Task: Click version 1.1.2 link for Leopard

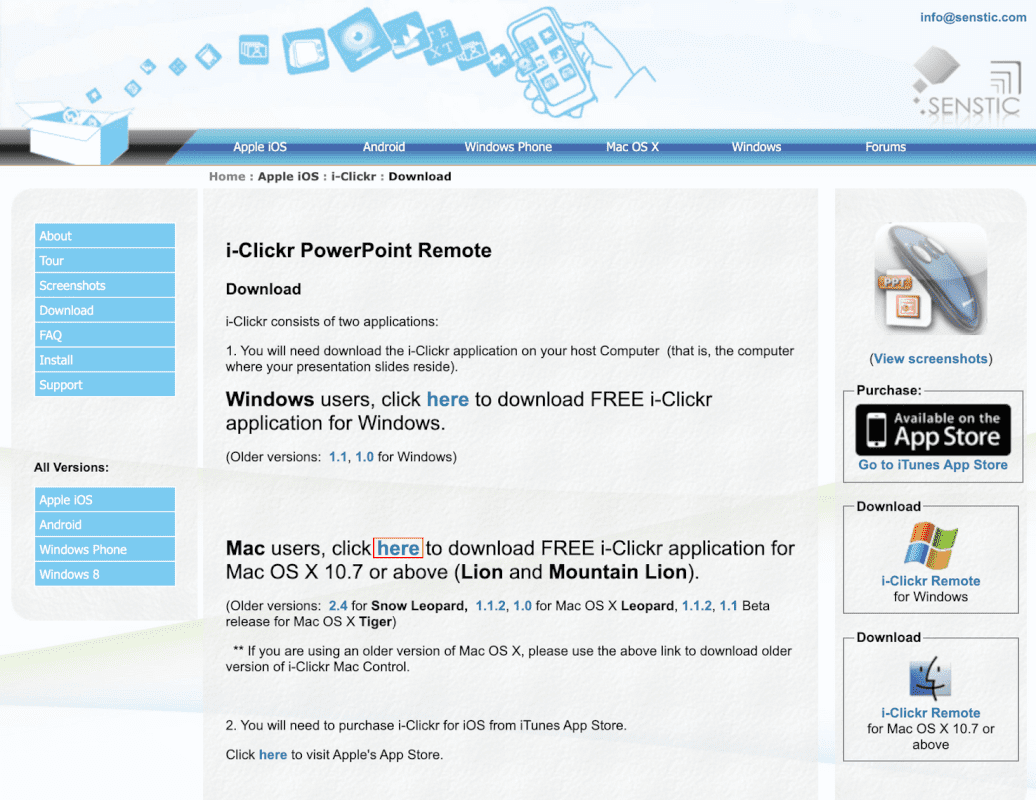Action: (x=490, y=606)
